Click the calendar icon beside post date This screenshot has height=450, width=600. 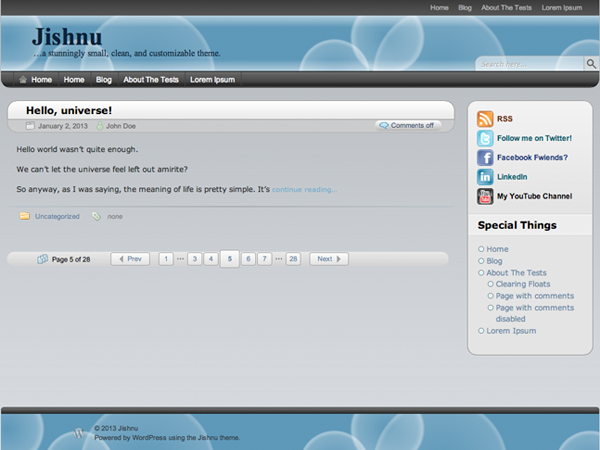(x=30, y=126)
